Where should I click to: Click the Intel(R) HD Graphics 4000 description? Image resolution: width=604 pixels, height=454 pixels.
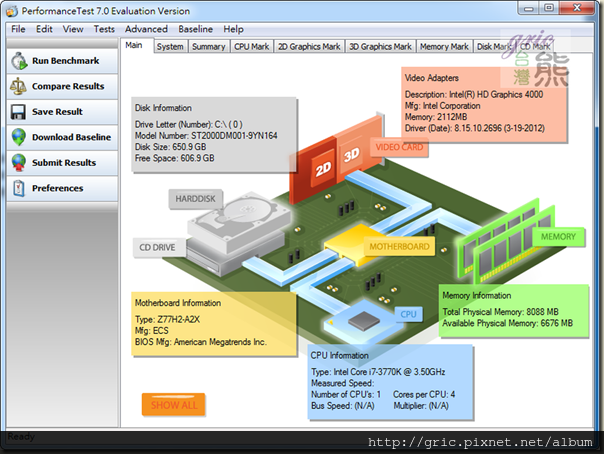click(x=474, y=94)
